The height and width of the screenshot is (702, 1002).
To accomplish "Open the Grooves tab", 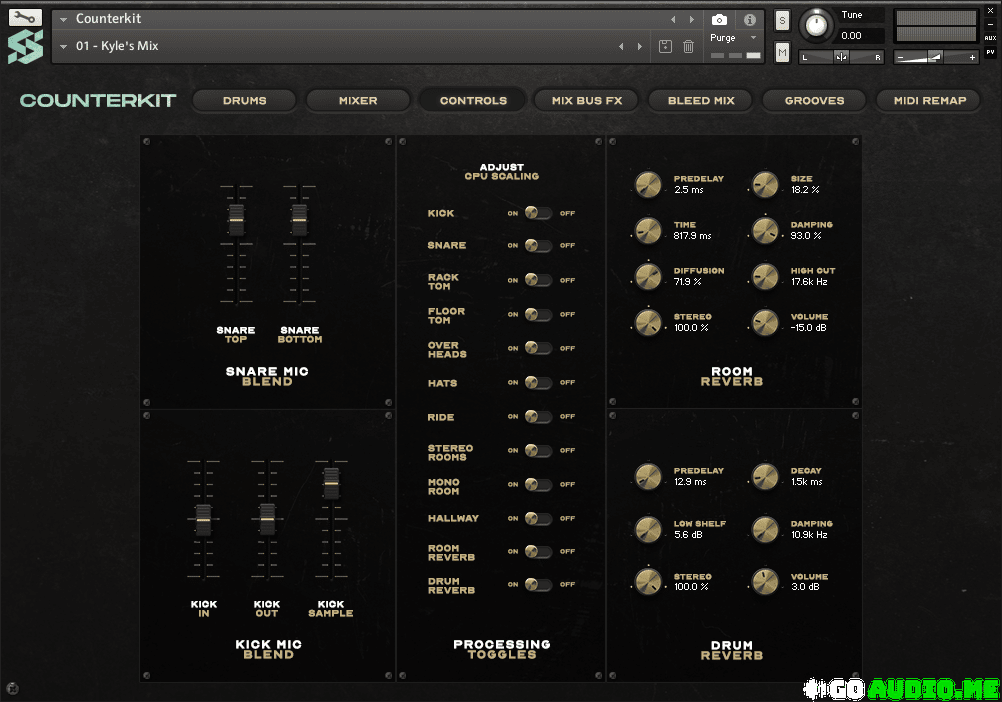I will [814, 100].
